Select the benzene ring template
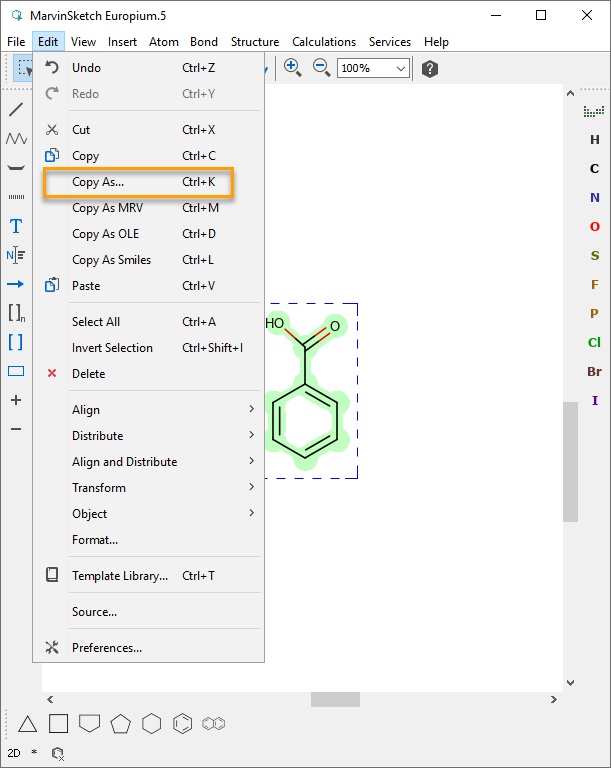611x768 pixels. (183, 723)
